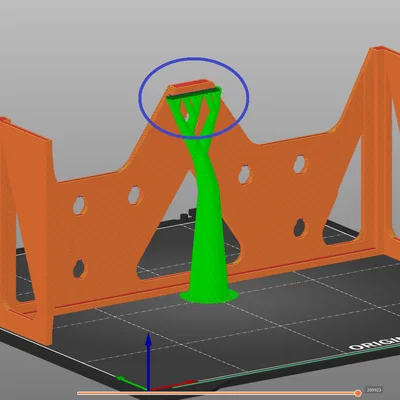This screenshot has height=400, width=400.
Task: Click the slider value label 200923
Action: 374,390
